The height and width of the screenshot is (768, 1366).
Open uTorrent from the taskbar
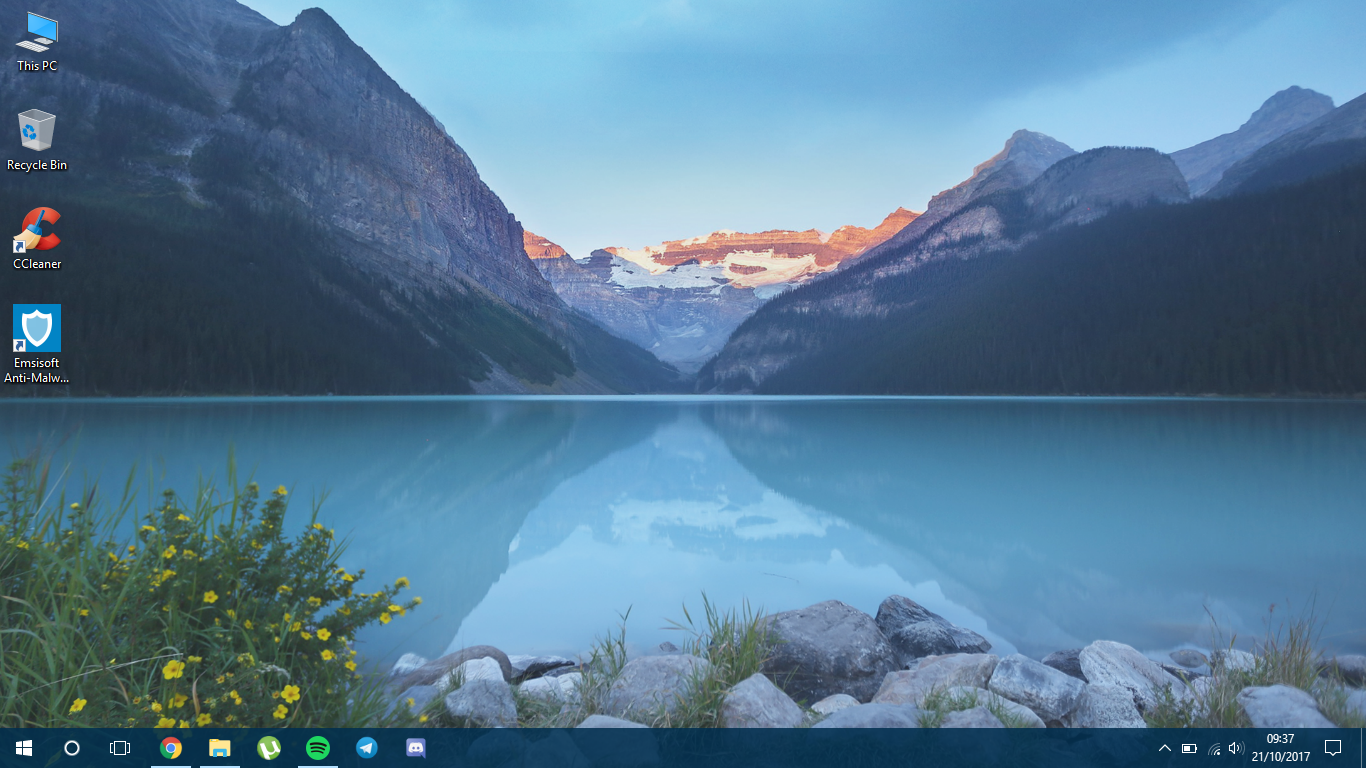click(x=269, y=748)
